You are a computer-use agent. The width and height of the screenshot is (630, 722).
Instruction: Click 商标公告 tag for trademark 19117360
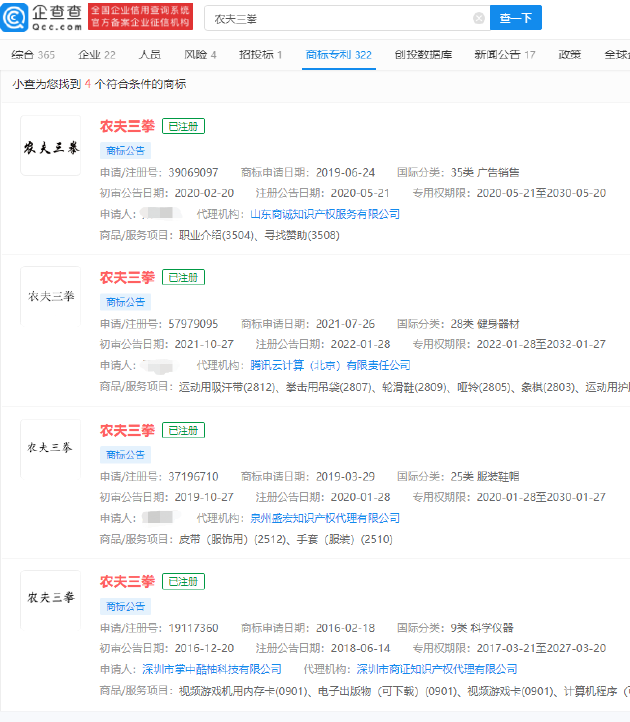tap(125, 606)
